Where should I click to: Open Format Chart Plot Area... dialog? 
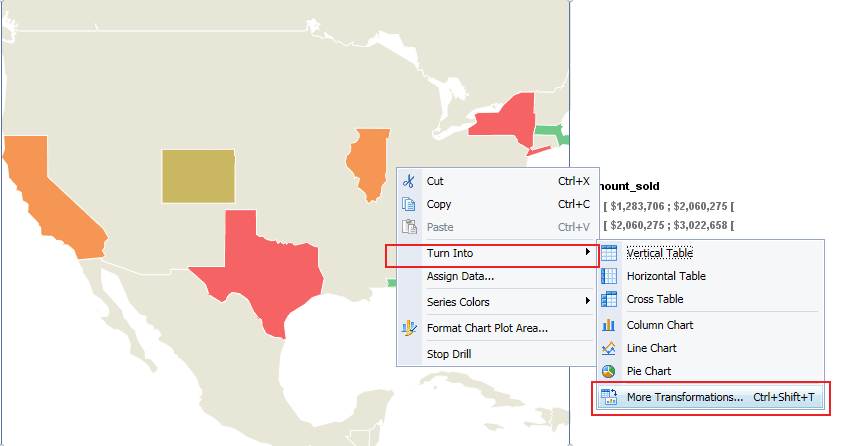(x=496, y=328)
